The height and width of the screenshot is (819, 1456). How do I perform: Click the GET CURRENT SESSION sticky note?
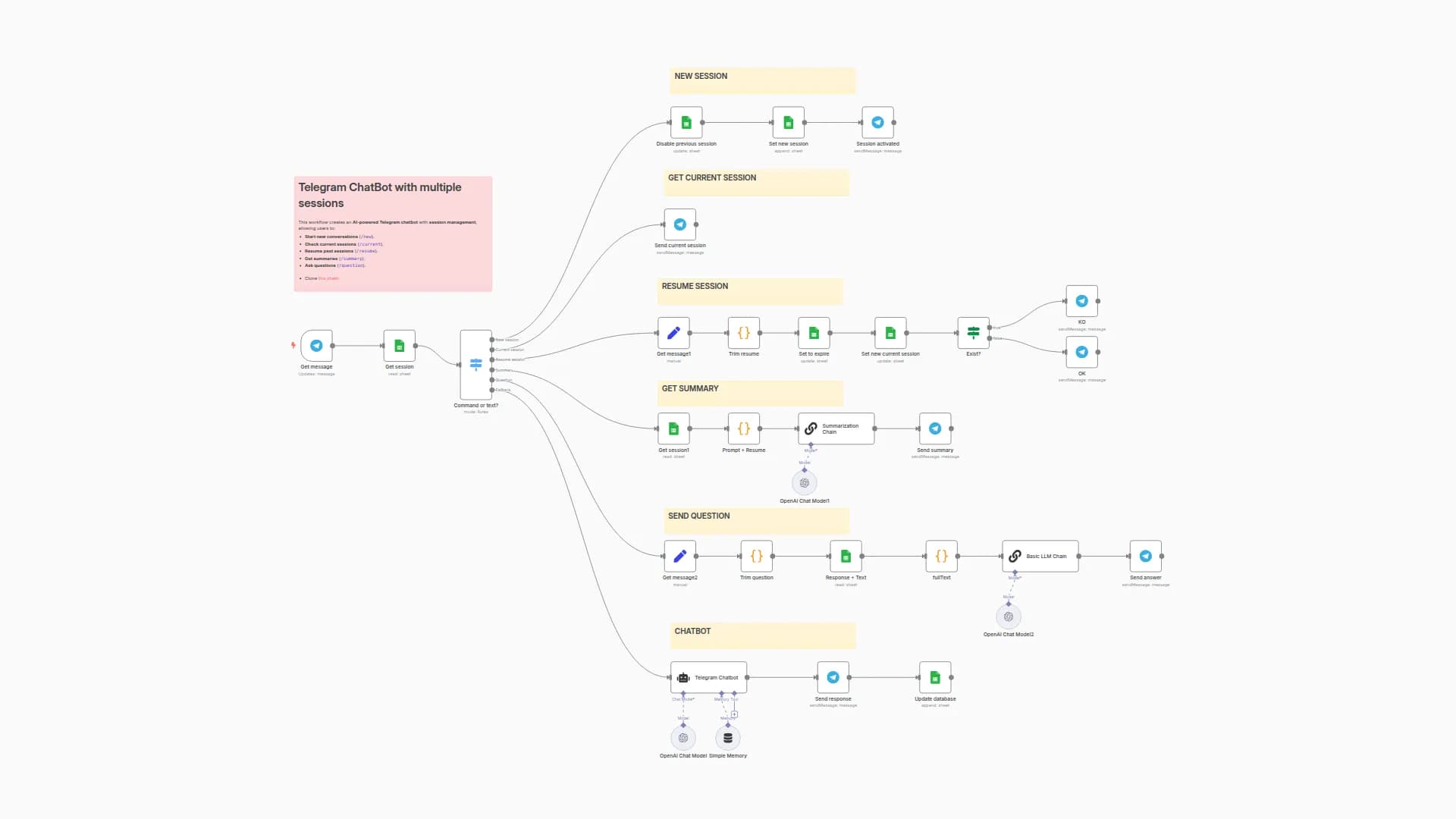point(757,182)
